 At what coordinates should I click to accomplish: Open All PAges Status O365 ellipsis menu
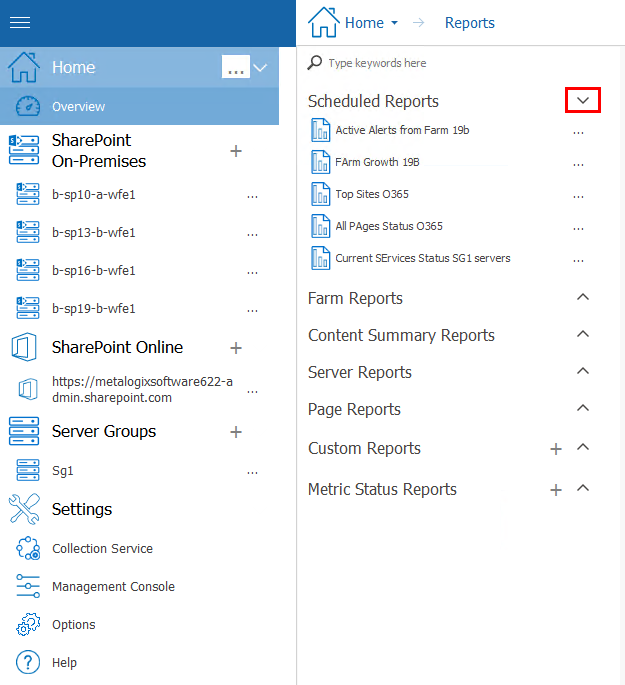pos(578,228)
